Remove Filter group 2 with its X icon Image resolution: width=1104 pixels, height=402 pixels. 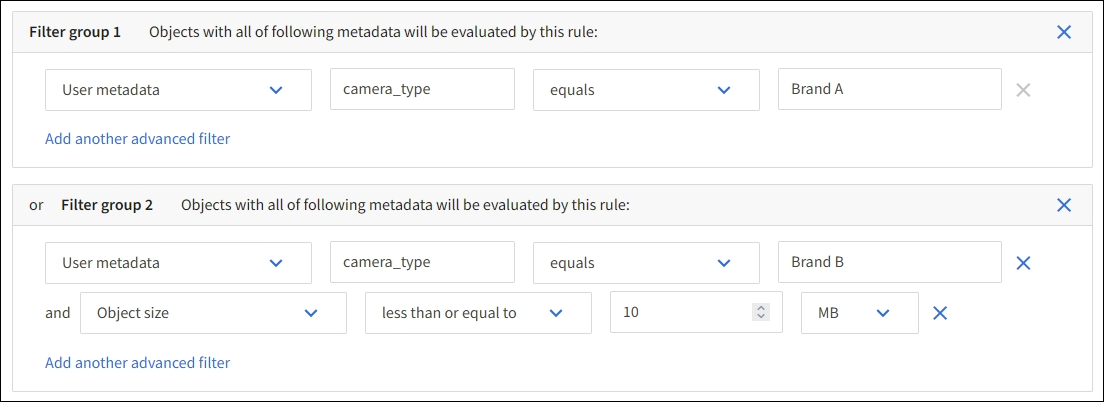click(x=1064, y=205)
